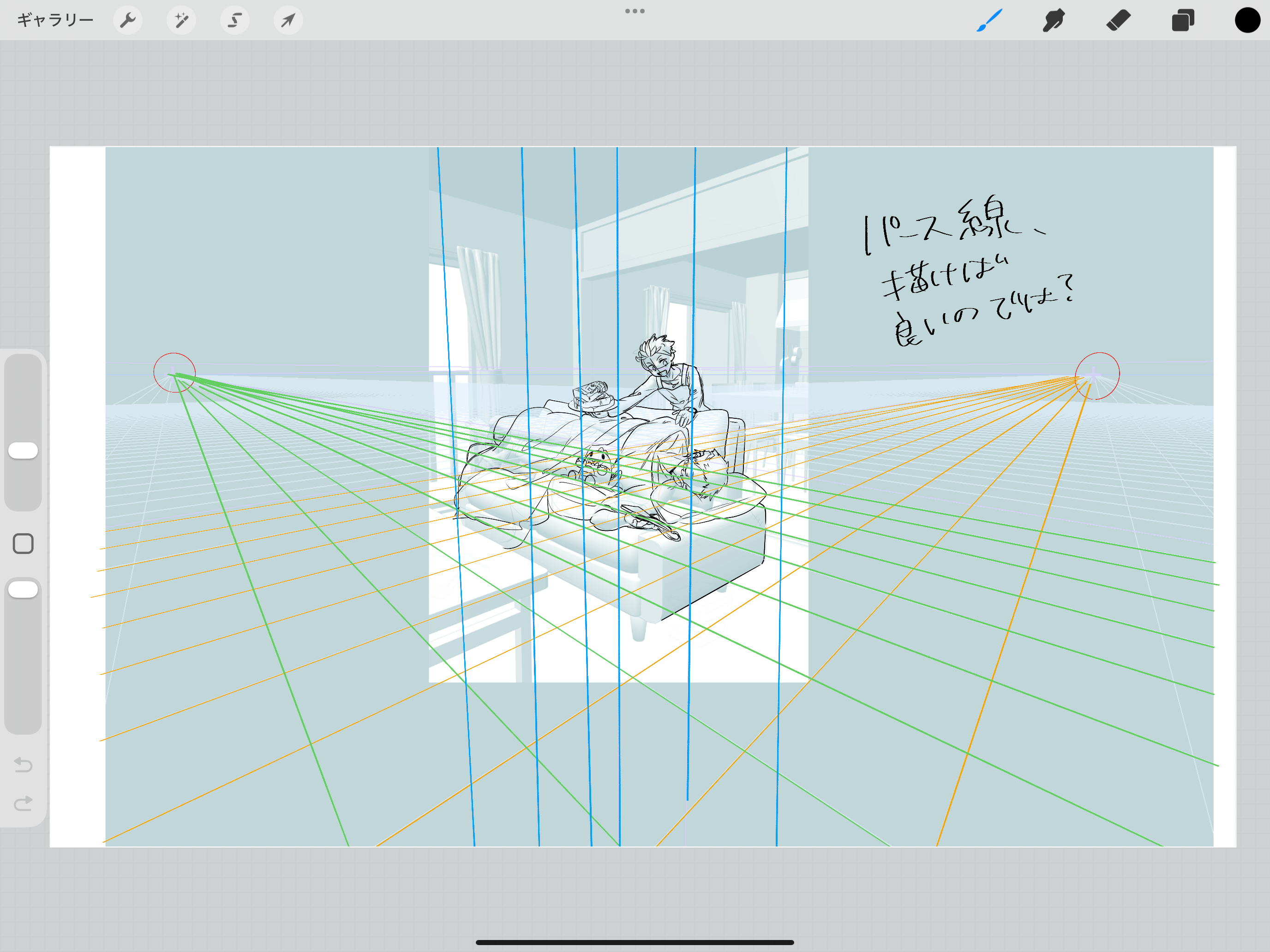Tap the brush opacity slider handle
The height and width of the screenshot is (952, 1270).
coord(24,589)
